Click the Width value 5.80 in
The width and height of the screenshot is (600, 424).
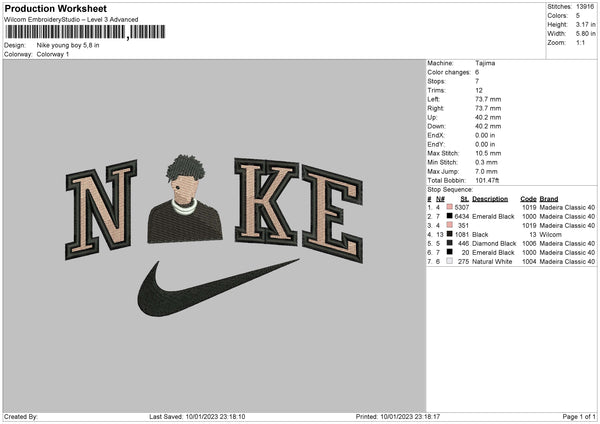tap(585, 34)
